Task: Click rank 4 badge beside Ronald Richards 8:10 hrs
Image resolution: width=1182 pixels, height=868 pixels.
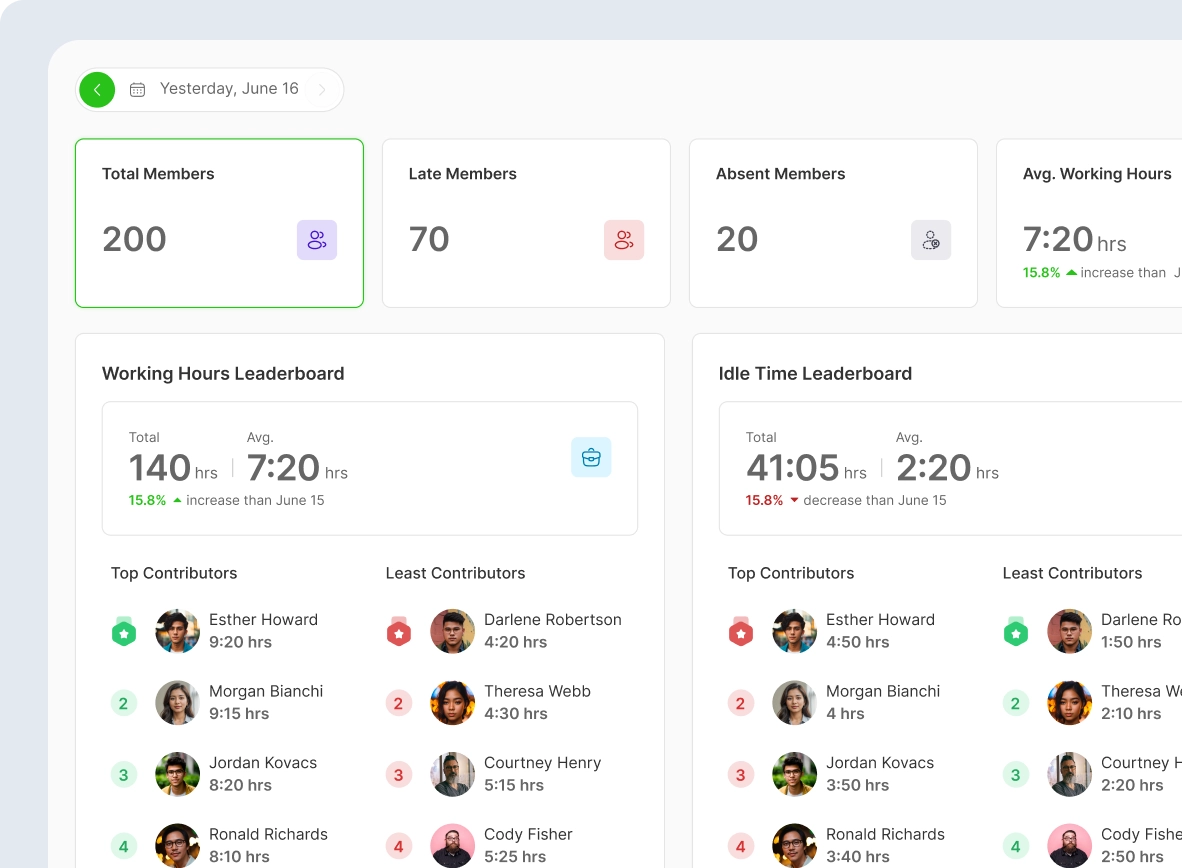Action: click(x=124, y=846)
